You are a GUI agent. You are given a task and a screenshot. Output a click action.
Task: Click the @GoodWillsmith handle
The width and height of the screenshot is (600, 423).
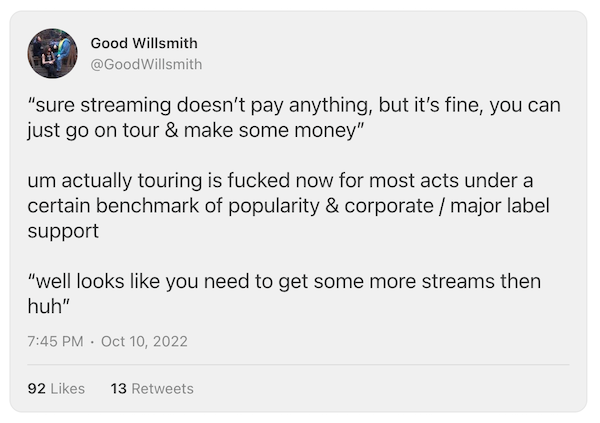click(x=146, y=64)
